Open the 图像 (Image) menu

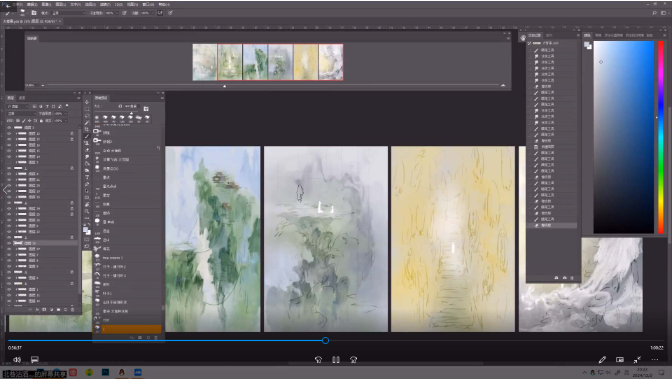[x=46, y=4]
